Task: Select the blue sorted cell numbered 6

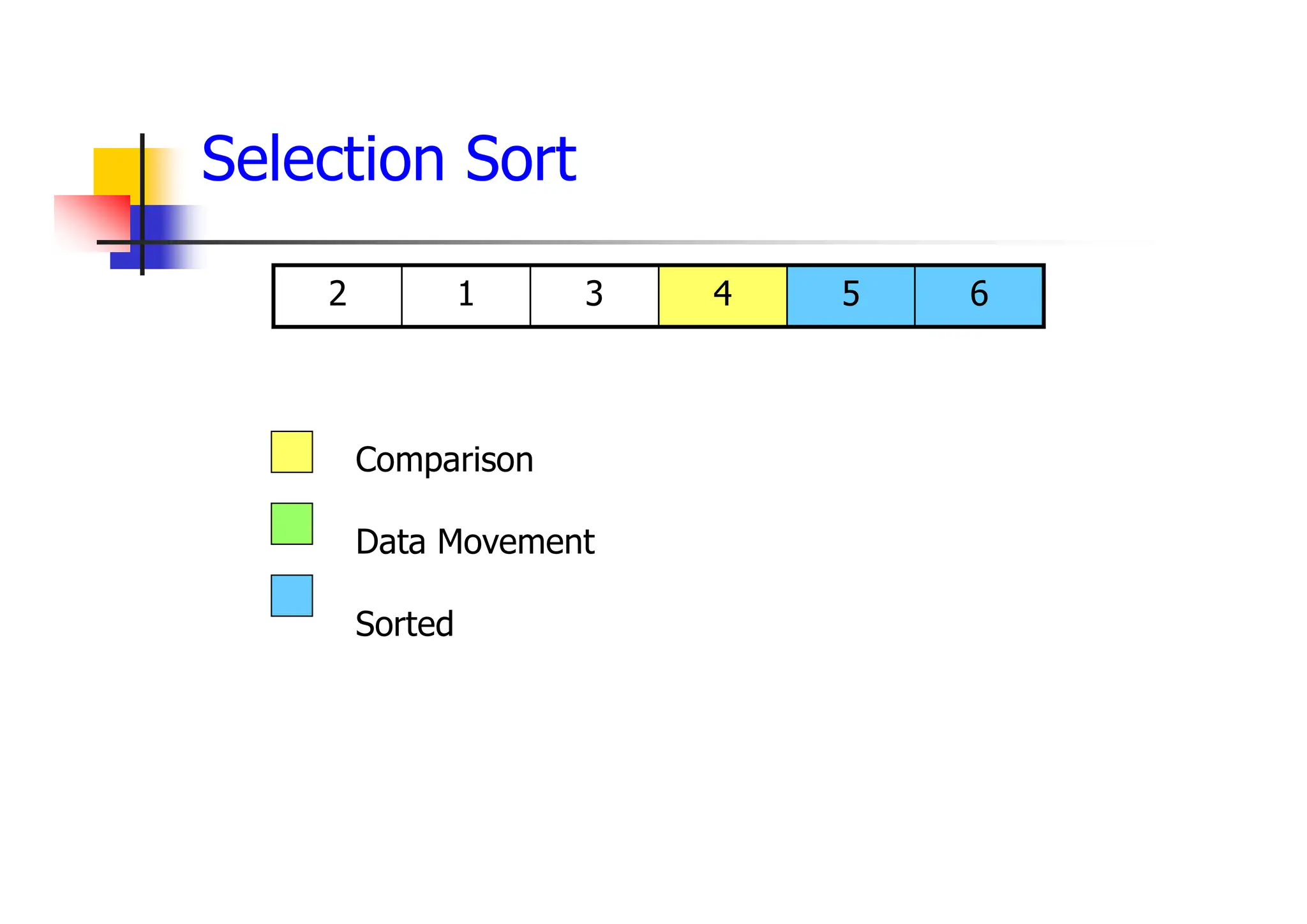Action: 979,295
